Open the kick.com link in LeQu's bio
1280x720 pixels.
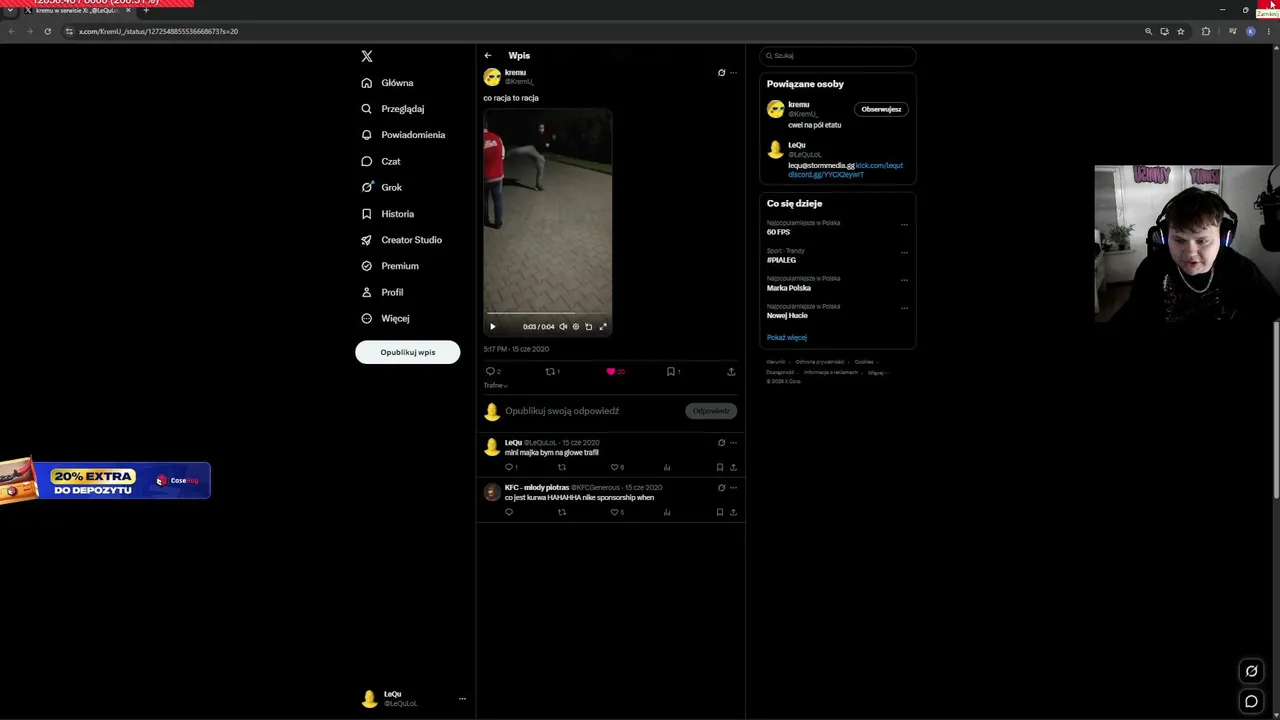(879, 166)
